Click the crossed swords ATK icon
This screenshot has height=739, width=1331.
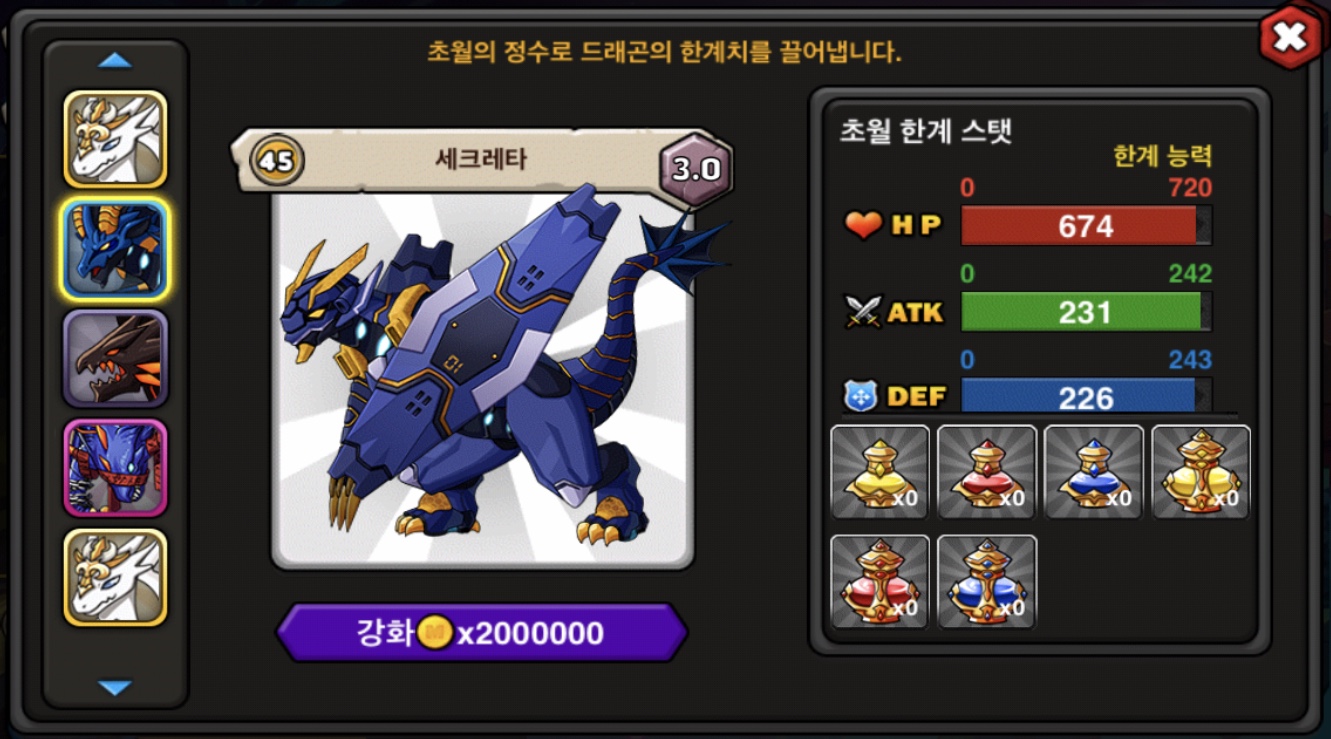pyautogui.click(x=862, y=312)
